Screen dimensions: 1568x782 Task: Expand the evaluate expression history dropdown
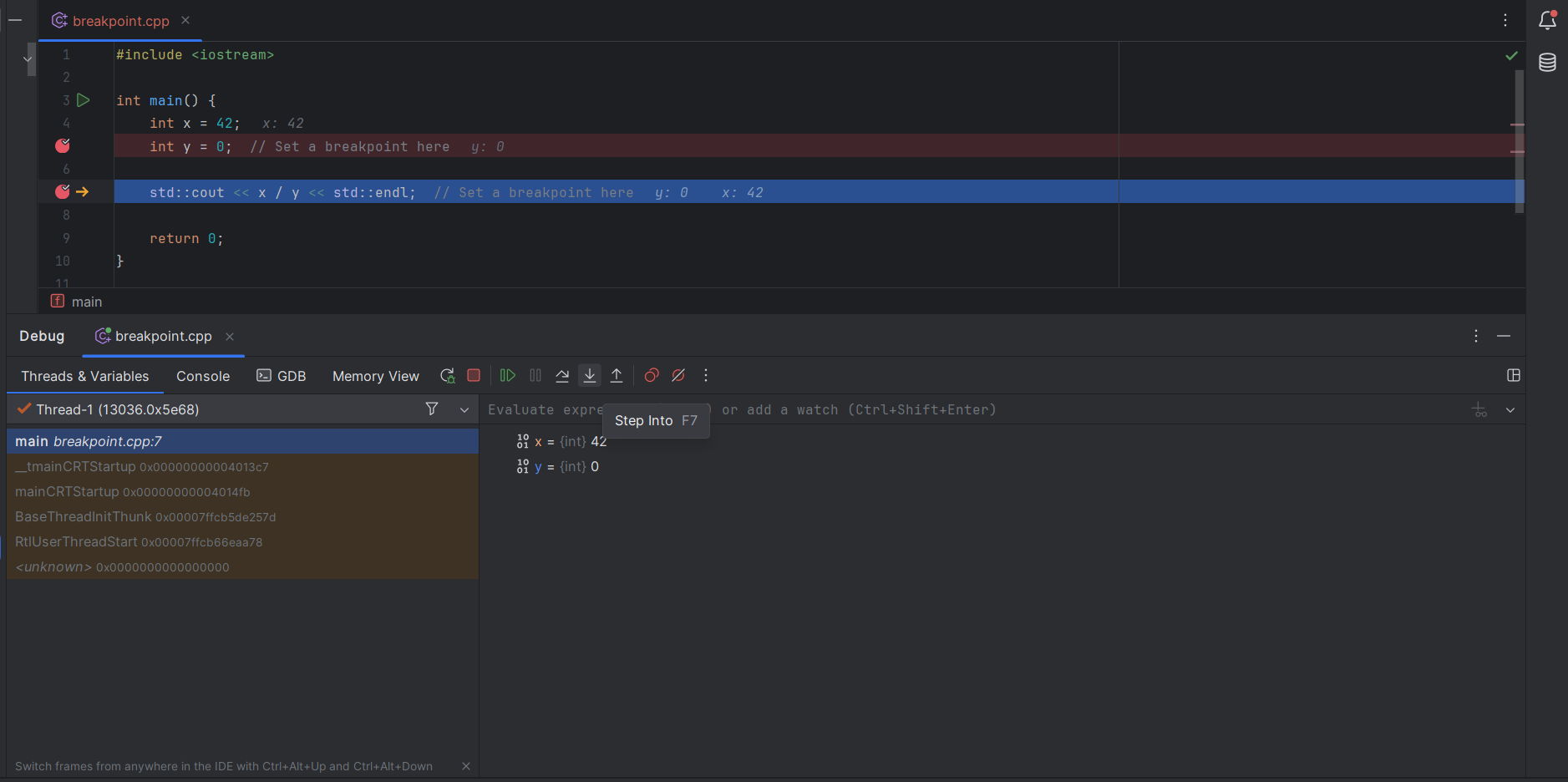1510,410
